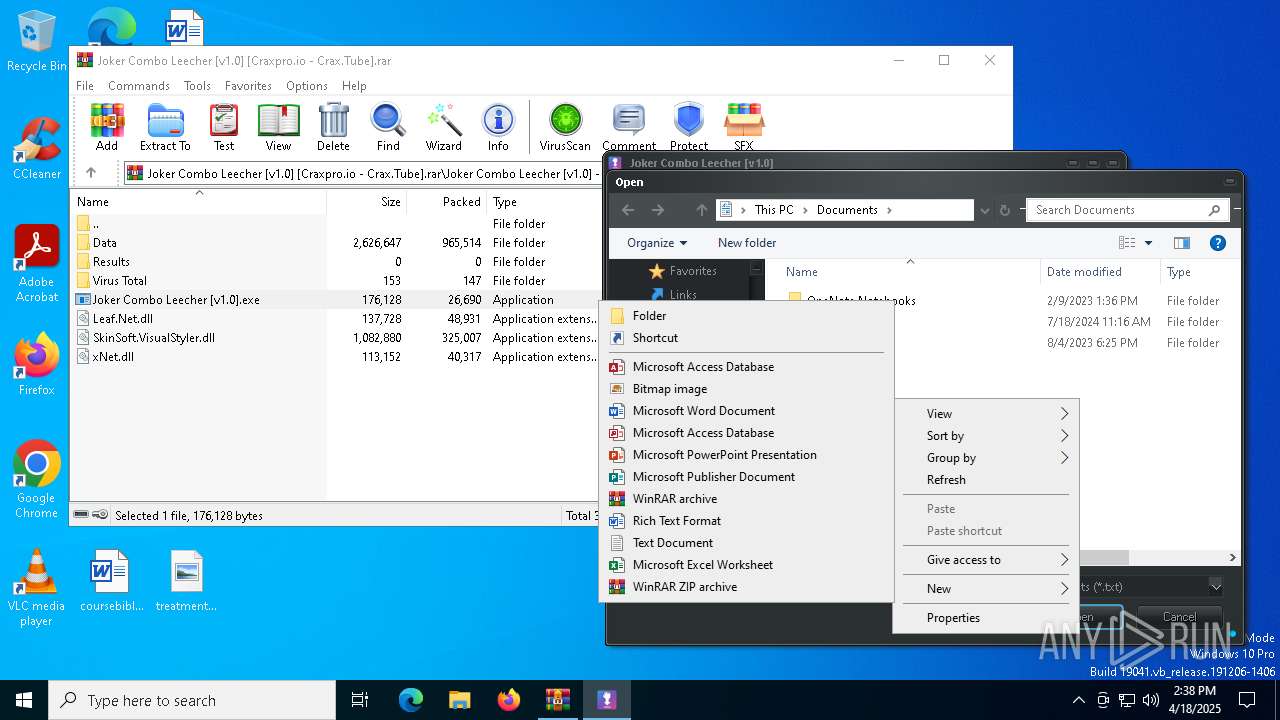
Task: Open the Help menu in WinRAR
Action: [x=354, y=86]
